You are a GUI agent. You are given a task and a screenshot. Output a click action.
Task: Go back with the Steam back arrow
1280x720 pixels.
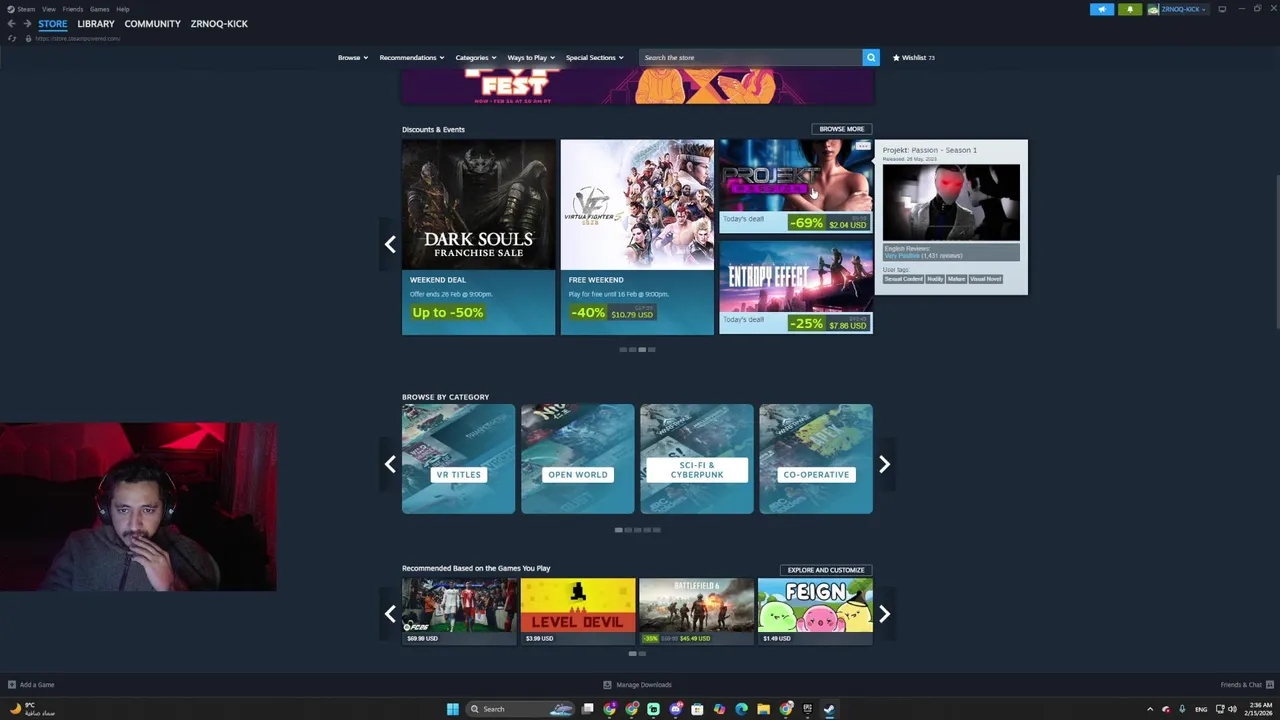(11, 23)
